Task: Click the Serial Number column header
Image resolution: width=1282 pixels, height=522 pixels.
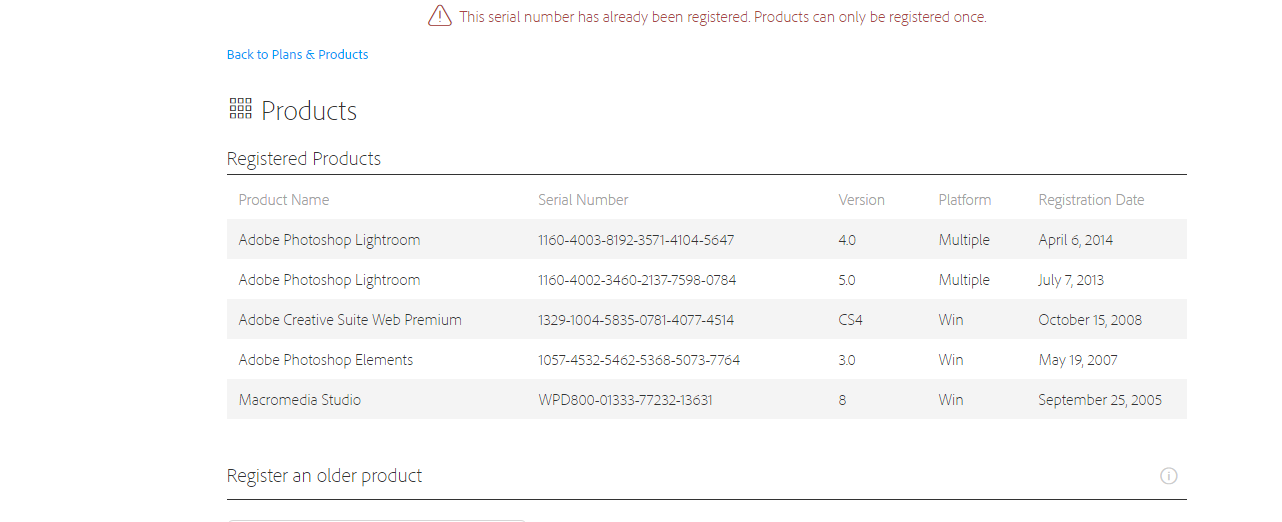Action: (583, 200)
